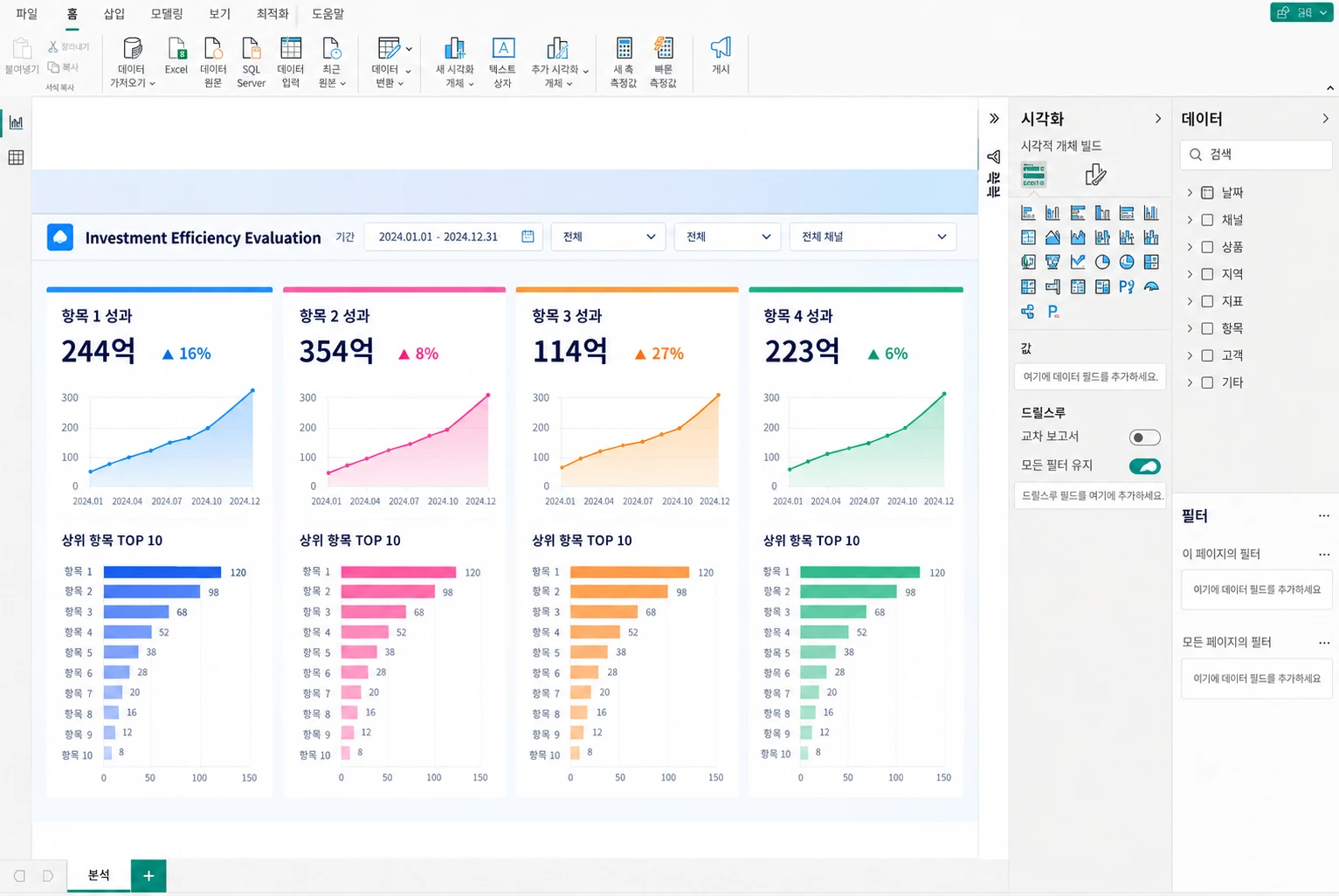This screenshot has height=896, width=1339.
Task: Select the pie chart visual icon
Action: click(1102, 262)
